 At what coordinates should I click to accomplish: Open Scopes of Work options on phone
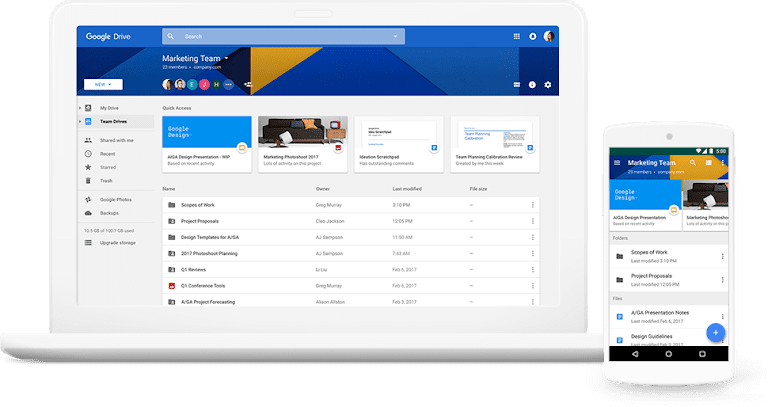[722, 257]
